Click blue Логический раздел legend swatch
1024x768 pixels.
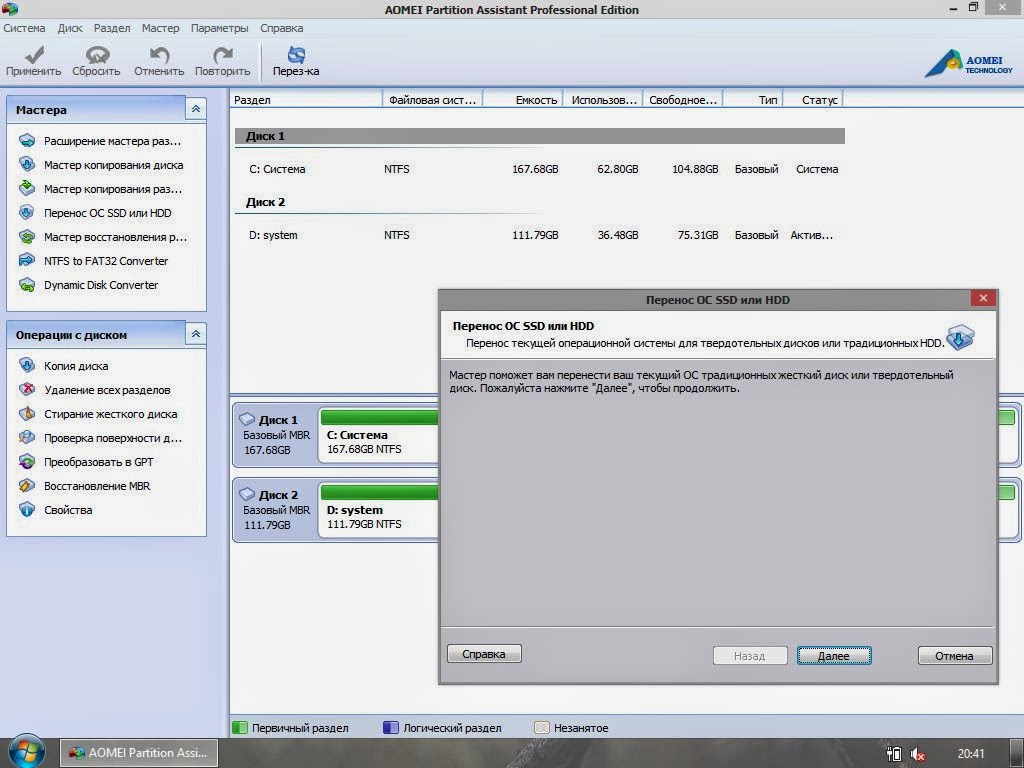coord(391,728)
